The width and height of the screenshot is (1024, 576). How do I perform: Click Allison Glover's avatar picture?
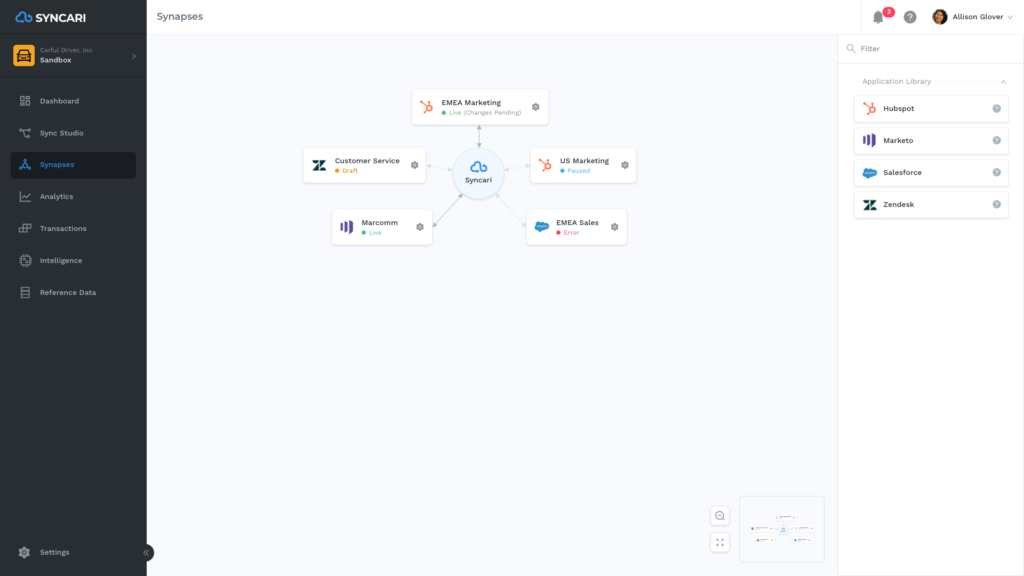coord(940,17)
